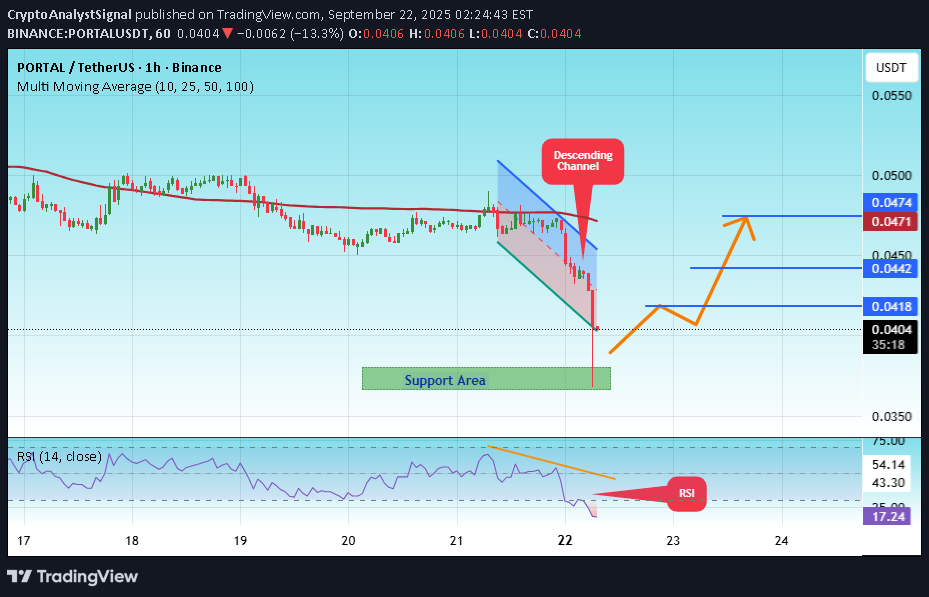Click the CryptoAnalystSignal author name
The image size is (929, 597).
[69, 14]
